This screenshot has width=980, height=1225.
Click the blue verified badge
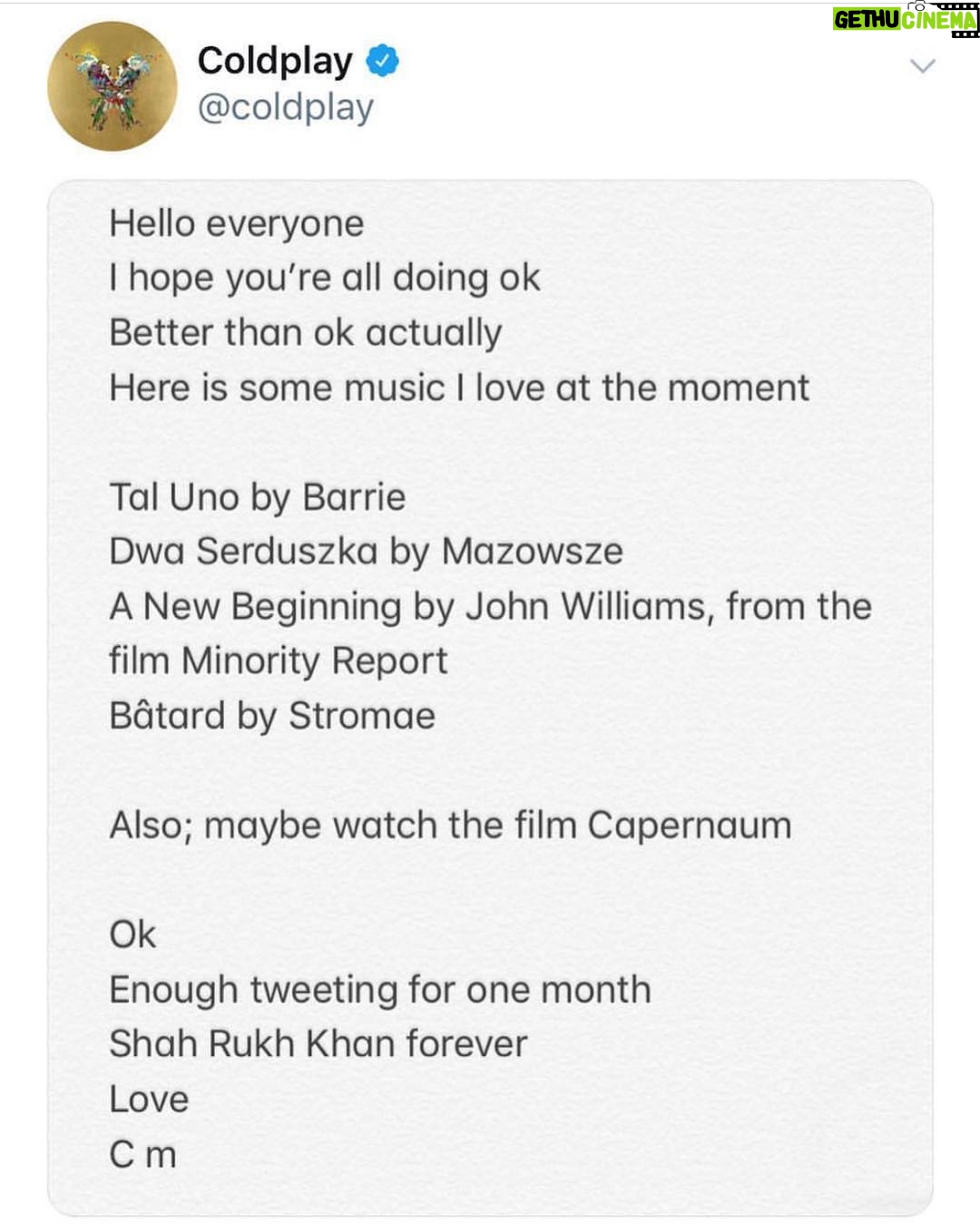pyautogui.click(x=382, y=61)
